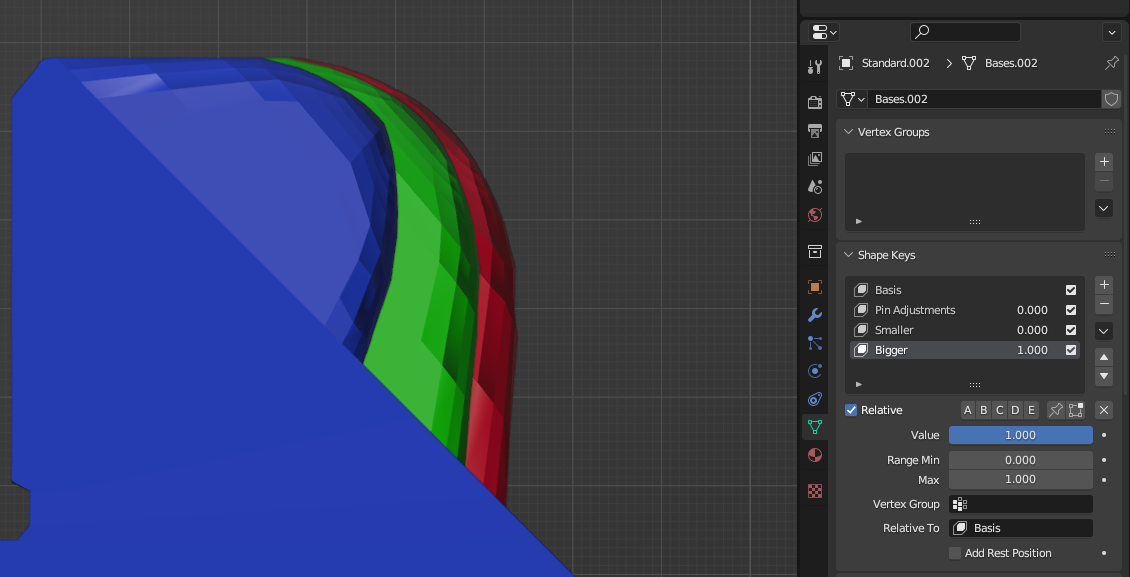Open the Object Constraints tab

click(815, 399)
